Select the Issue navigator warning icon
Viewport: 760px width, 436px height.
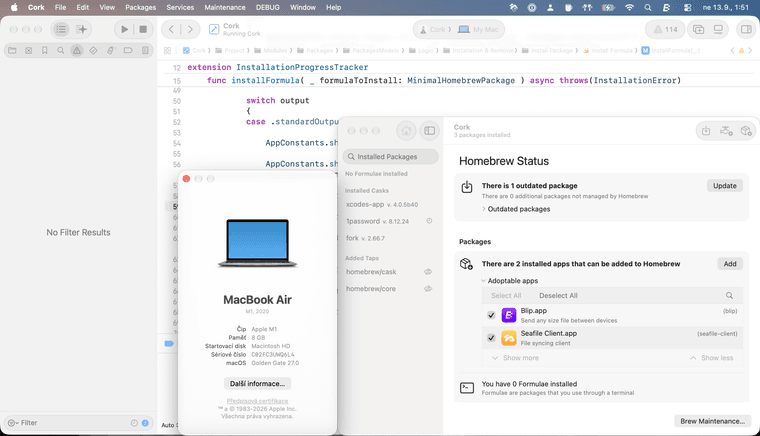[77, 50]
